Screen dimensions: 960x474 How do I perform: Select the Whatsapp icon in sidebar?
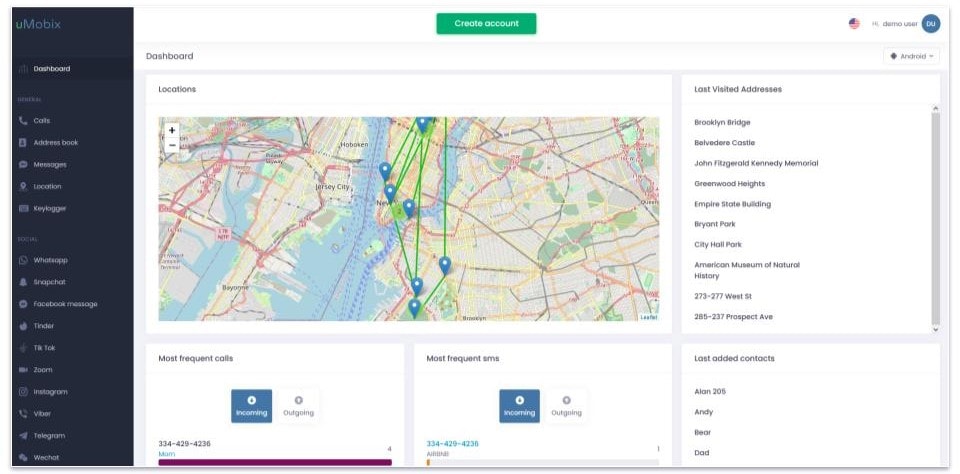(23, 260)
